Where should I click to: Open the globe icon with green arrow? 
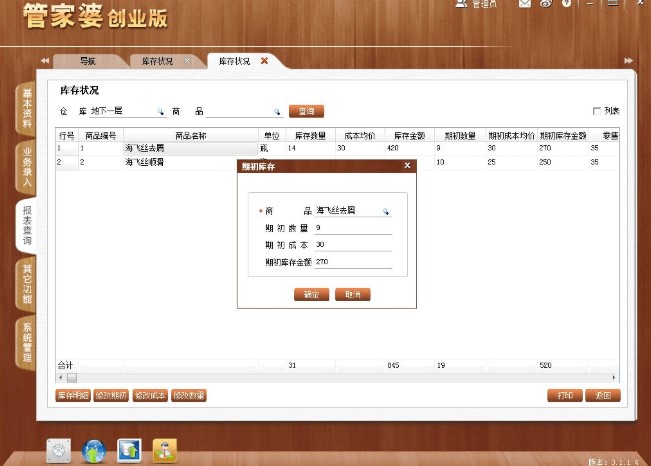[x=95, y=450]
